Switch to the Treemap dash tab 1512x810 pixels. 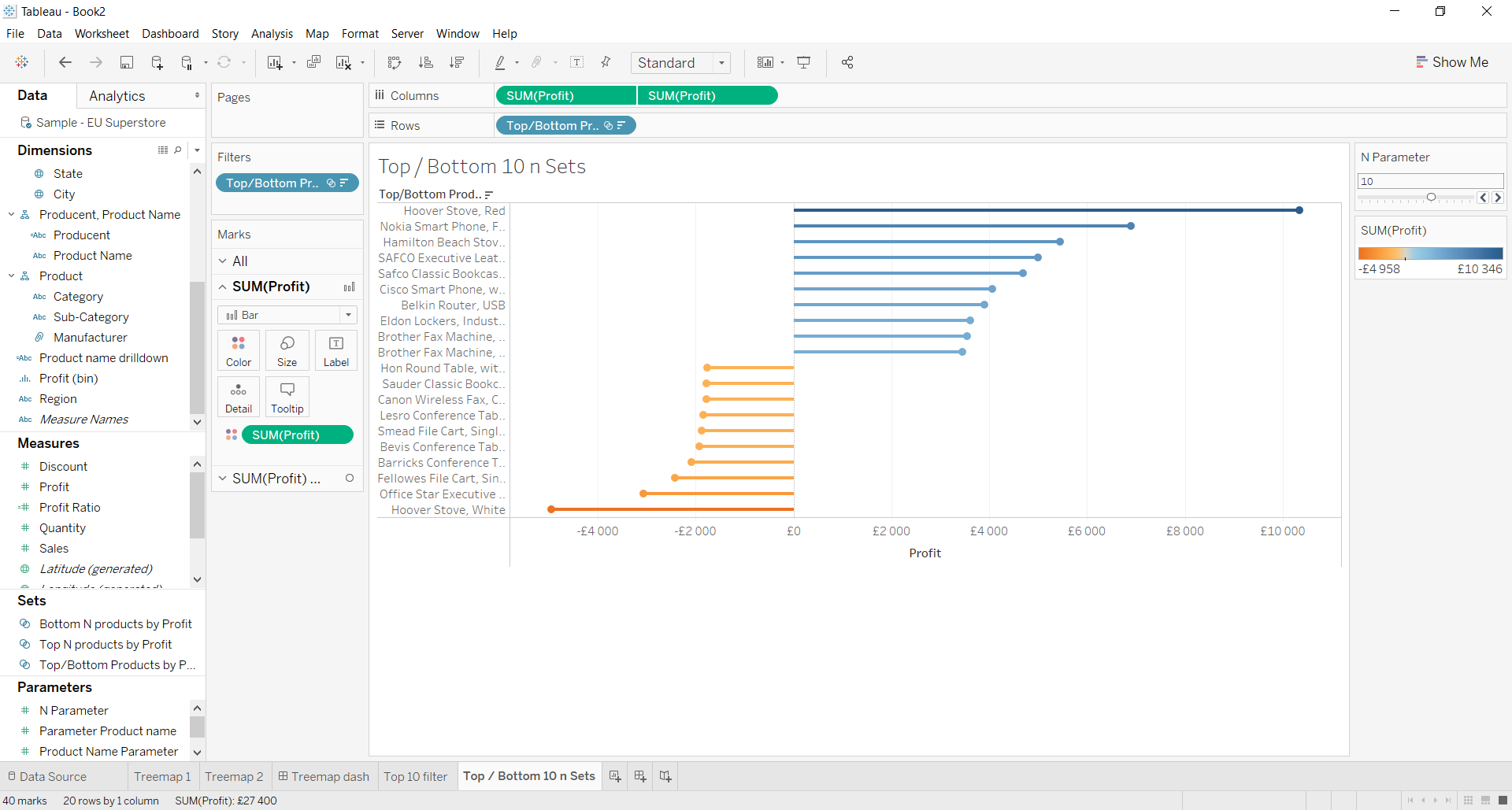324,776
